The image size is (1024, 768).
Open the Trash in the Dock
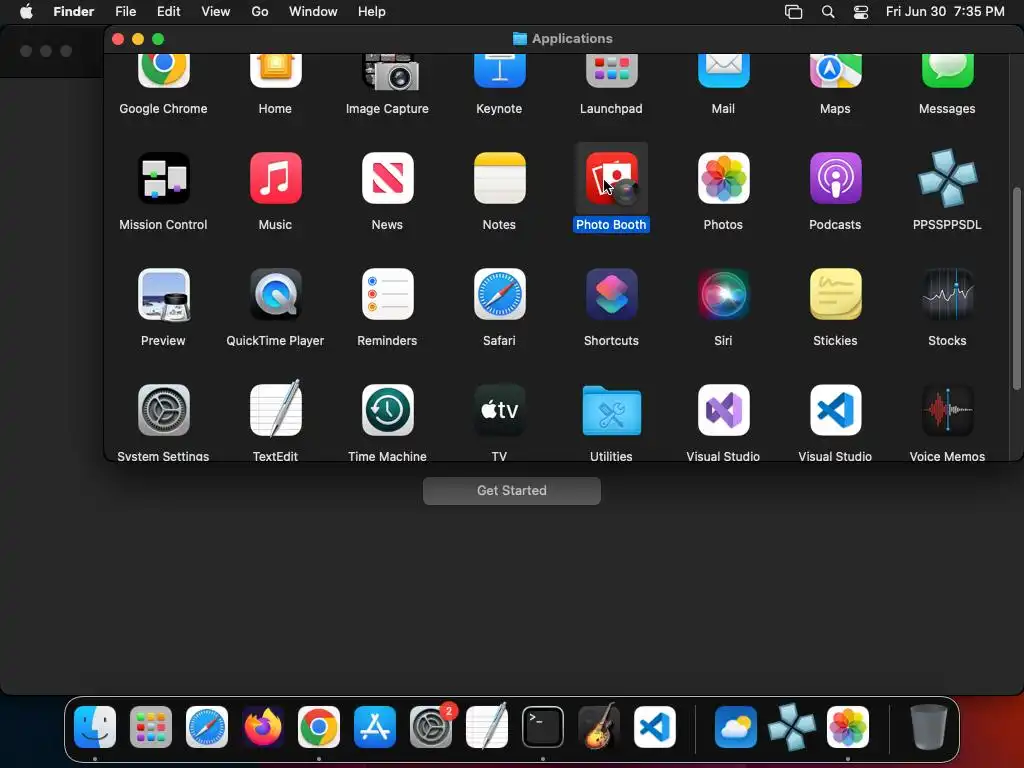(x=929, y=727)
